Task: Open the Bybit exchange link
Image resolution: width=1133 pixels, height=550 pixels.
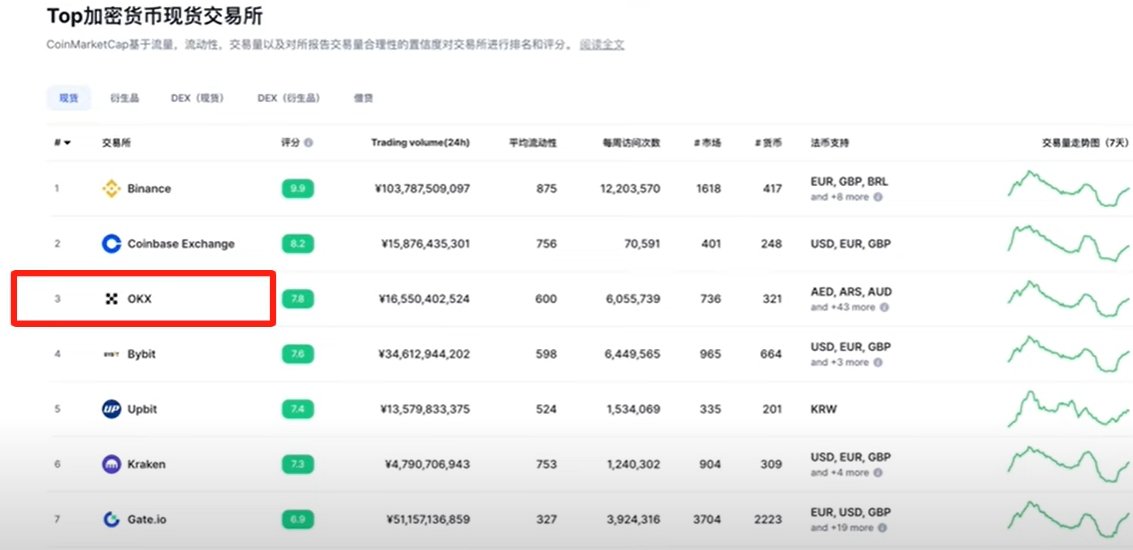Action: (x=141, y=354)
